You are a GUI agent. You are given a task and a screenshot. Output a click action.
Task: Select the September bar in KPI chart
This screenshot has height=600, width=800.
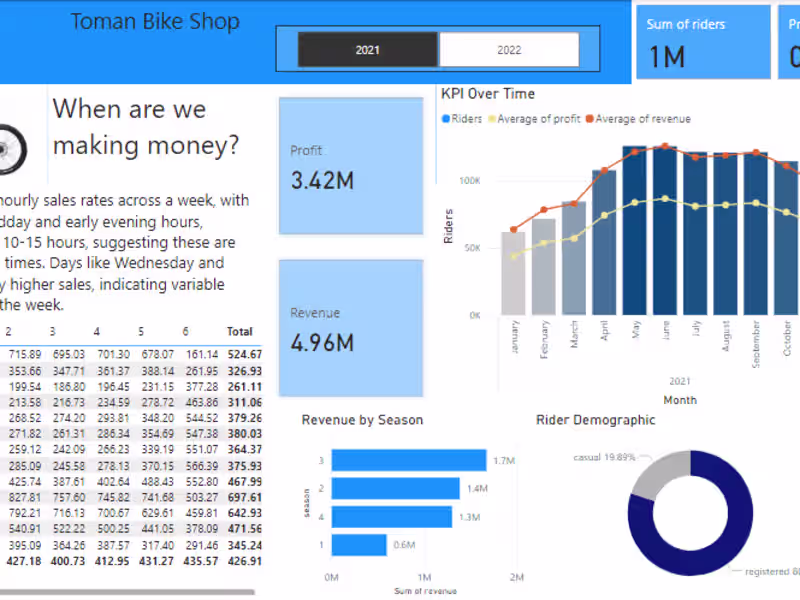[756, 234]
